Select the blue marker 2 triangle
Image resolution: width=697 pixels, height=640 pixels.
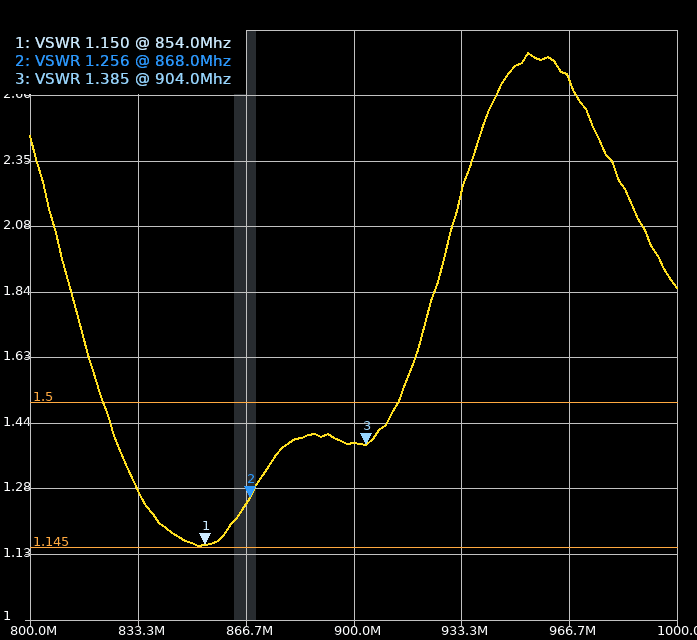[250, 491]
